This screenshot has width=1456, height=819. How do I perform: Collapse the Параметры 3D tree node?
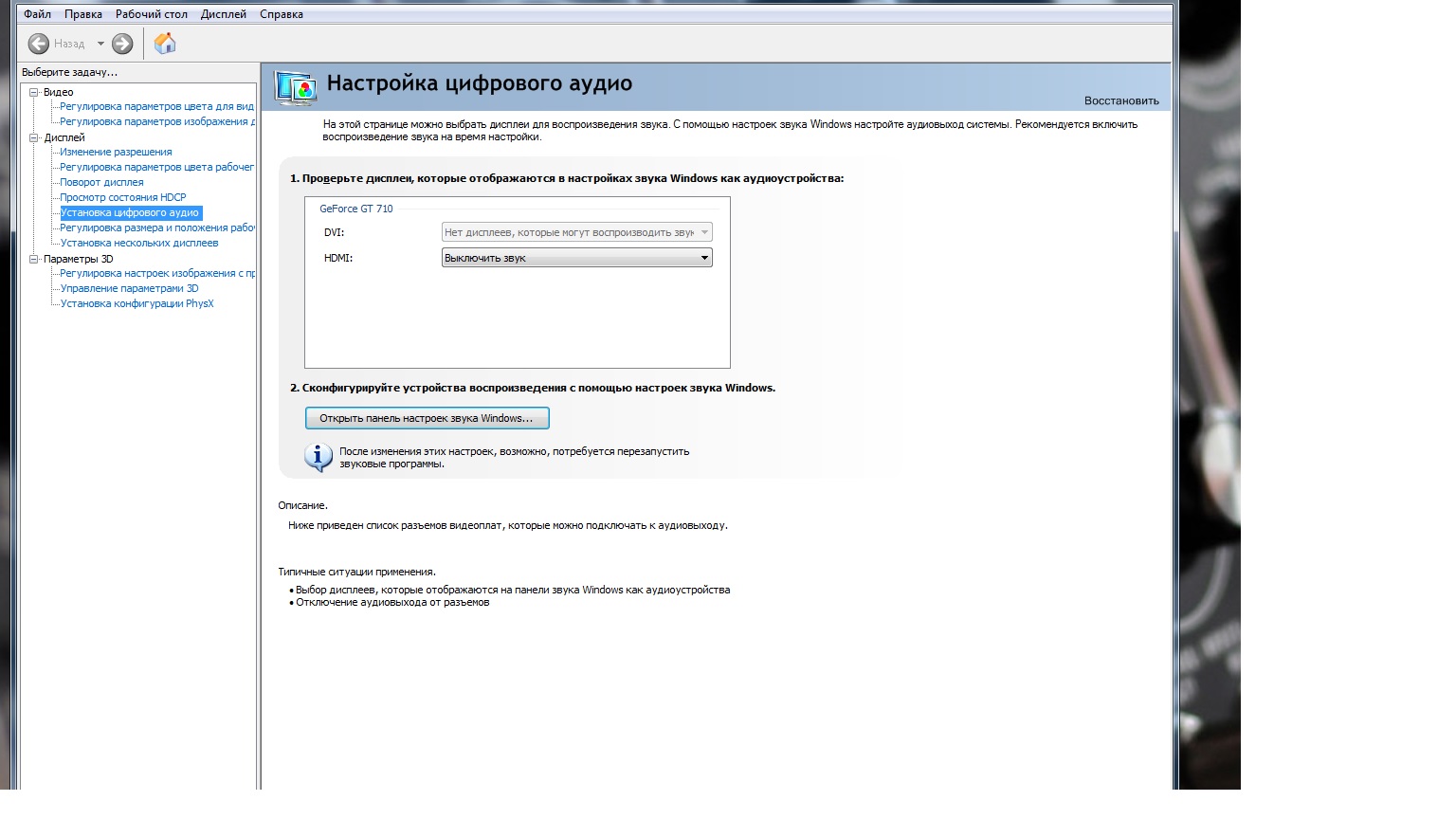[x=34, y=259]
